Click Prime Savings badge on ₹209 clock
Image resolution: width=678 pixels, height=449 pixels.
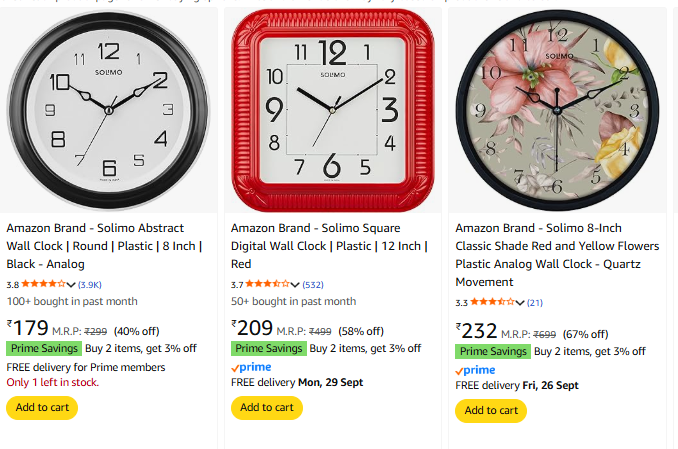coord(268,348)
